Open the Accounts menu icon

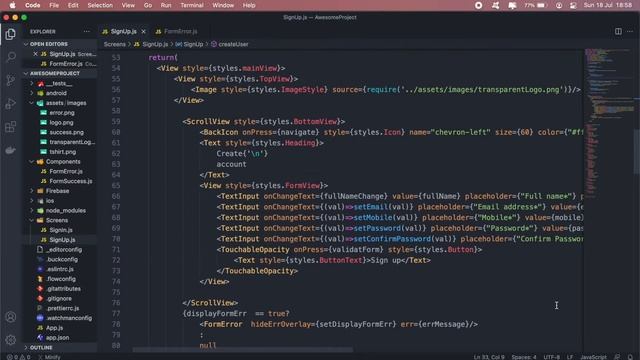11,317
